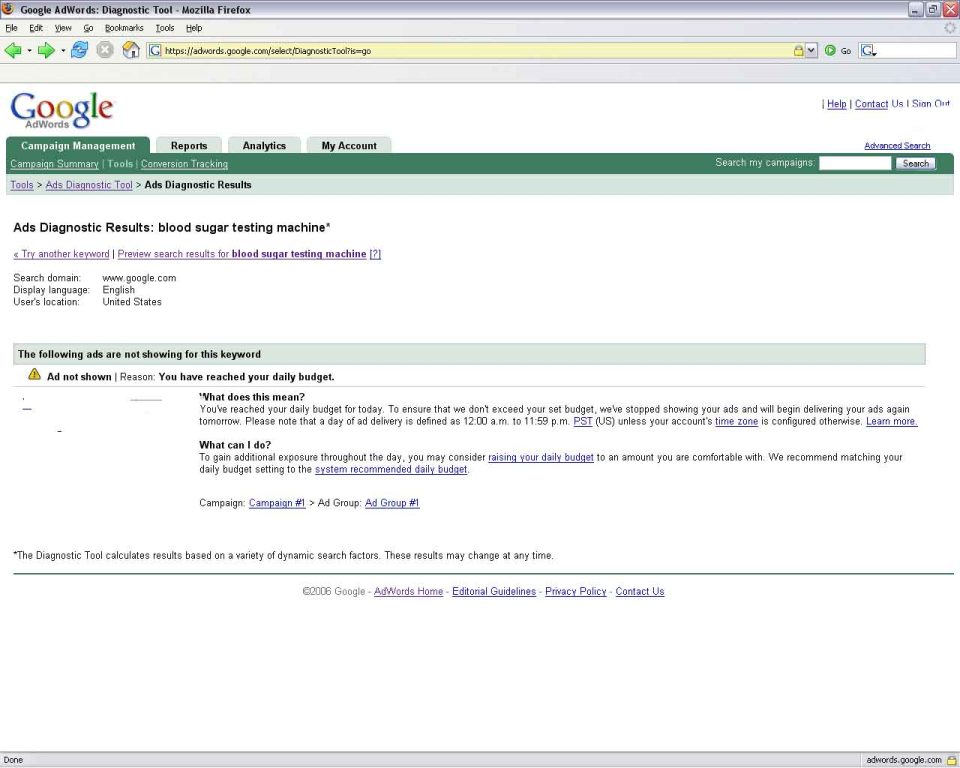Screen dimensions: 960x768
Task: Click the raising your daily budget link
Action: point(541,457)
